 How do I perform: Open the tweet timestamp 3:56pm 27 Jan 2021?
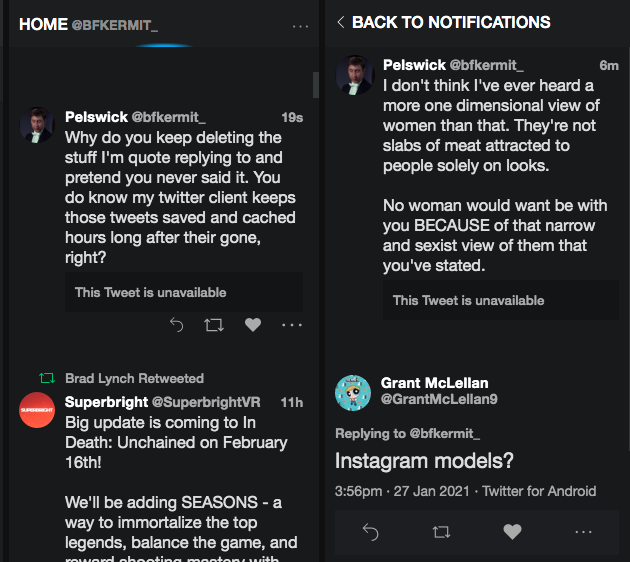click(x=402, y=491)
